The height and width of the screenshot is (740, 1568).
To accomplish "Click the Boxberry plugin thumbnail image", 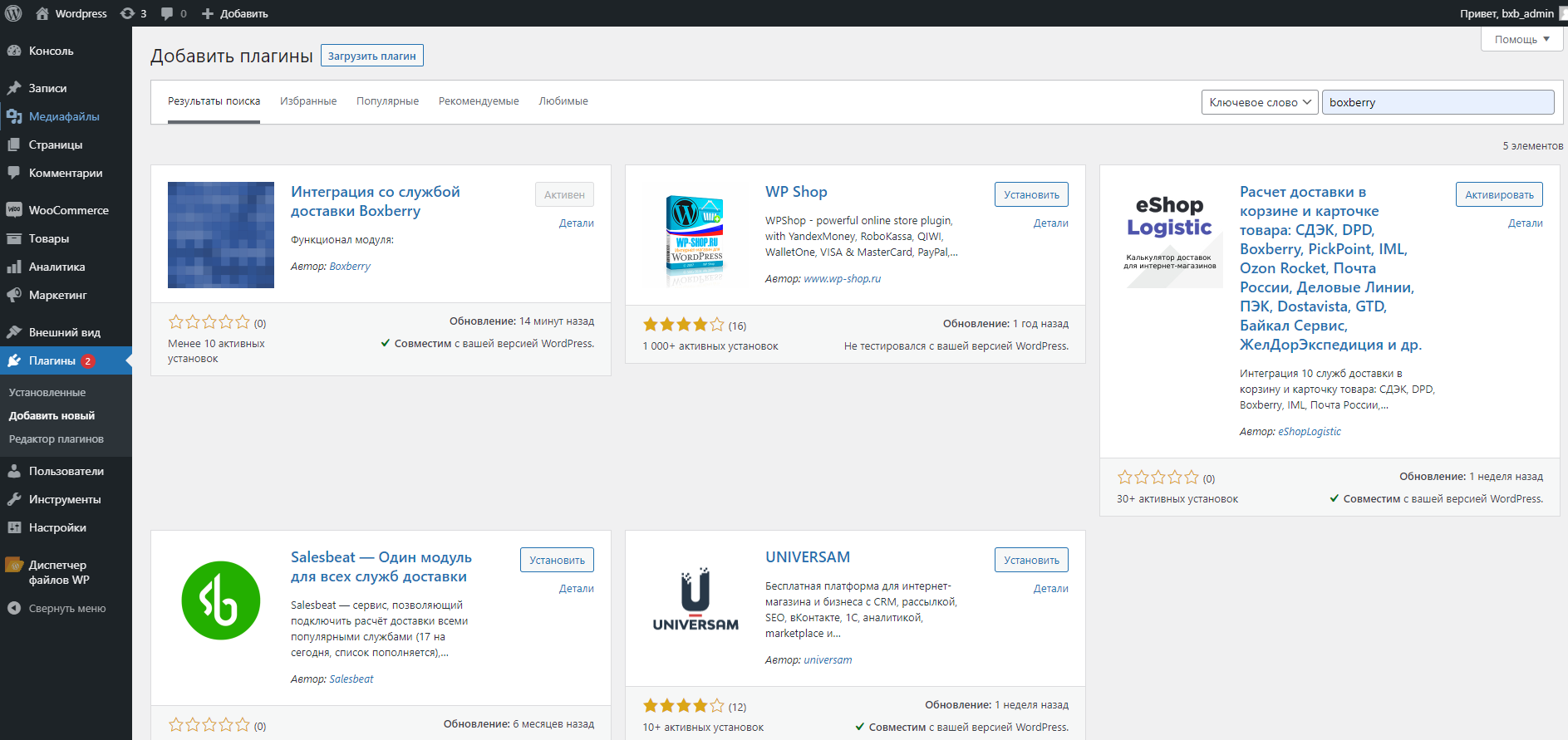I will pos(221,235).
